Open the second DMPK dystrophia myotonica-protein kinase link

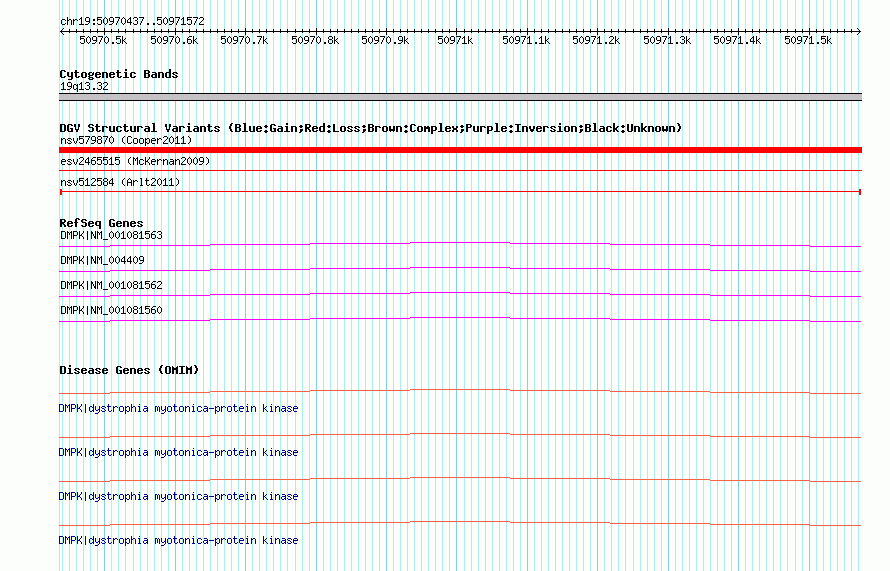[x=178, y=452]
